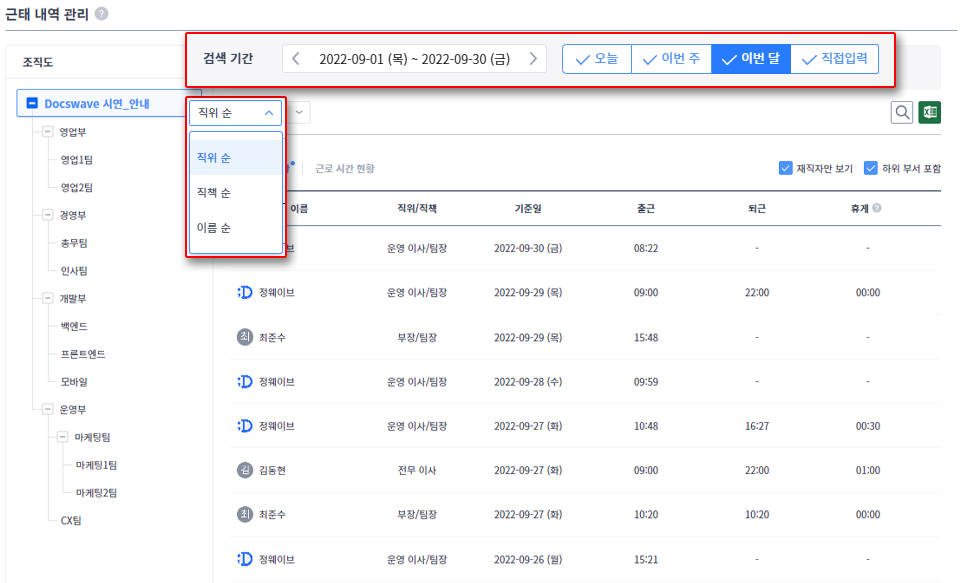Click the name 김동현 in the table

pos(272,470)
